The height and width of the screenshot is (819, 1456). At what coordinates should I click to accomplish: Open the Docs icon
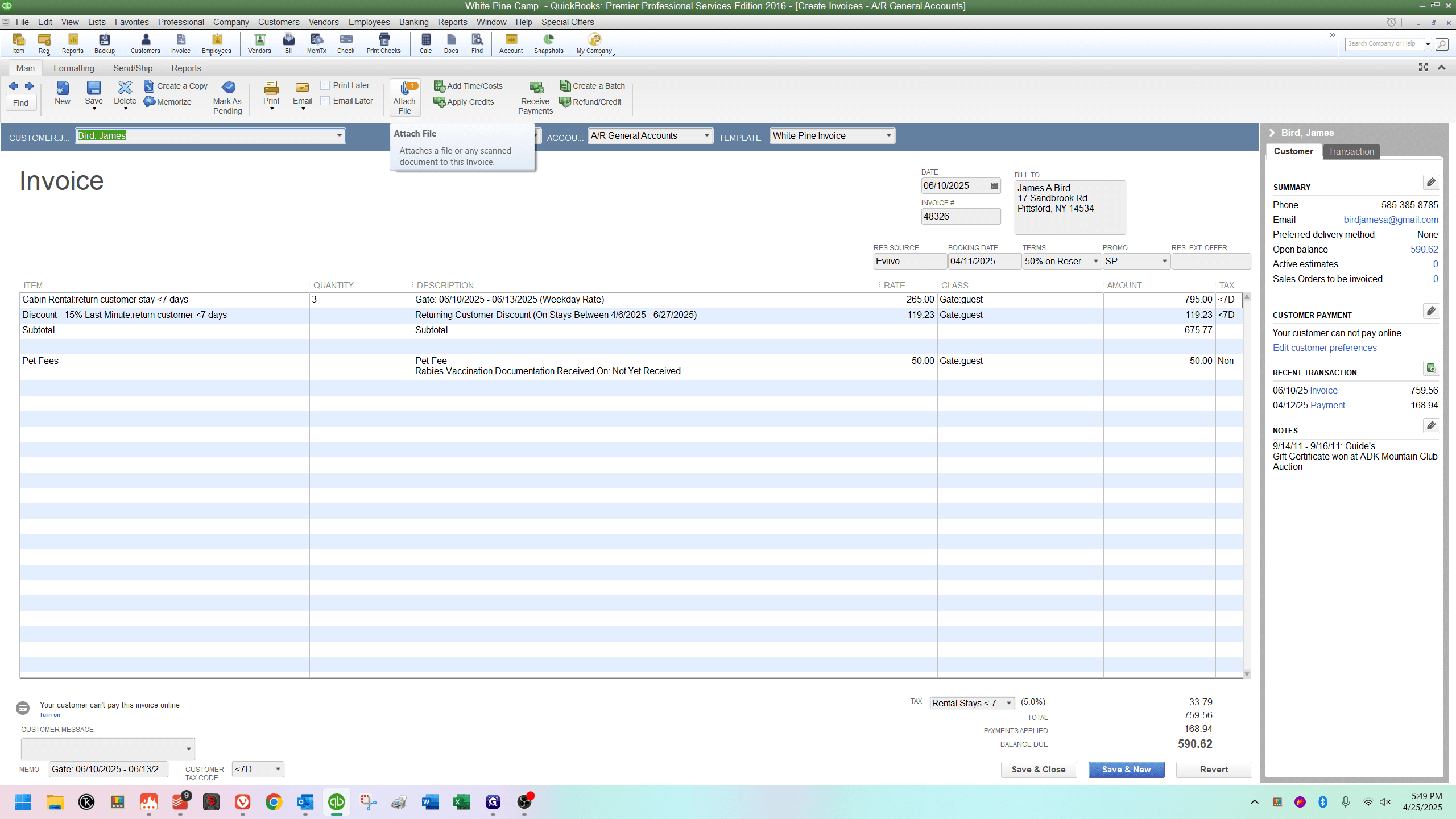click(451, 43)
